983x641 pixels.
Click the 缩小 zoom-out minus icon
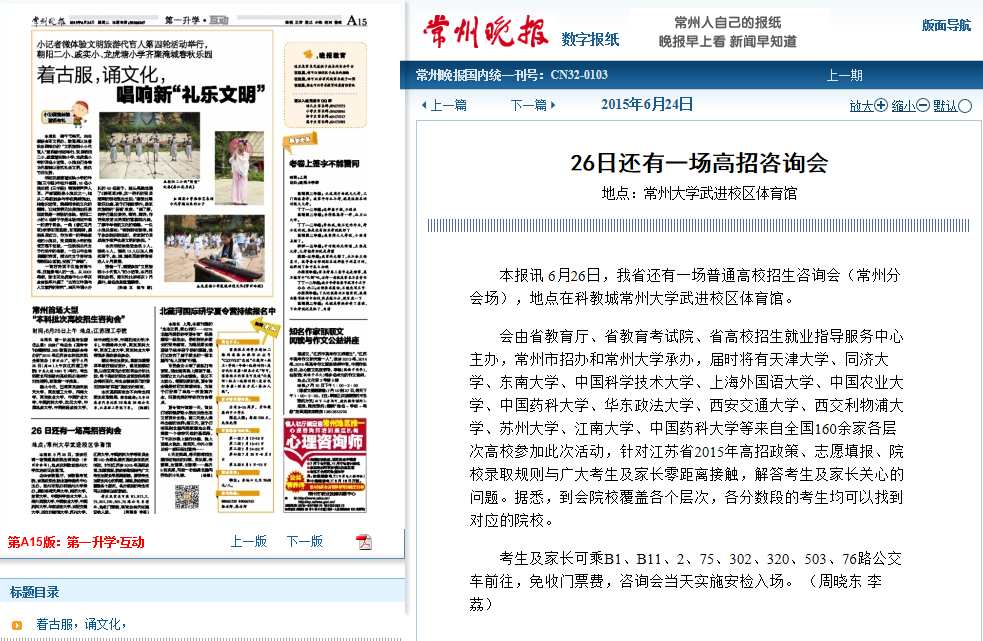pos(923,105)
